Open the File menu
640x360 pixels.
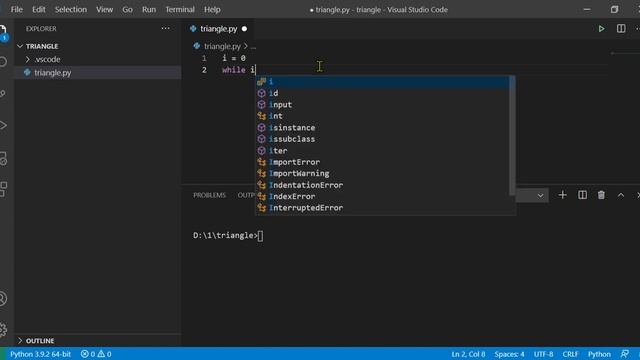pos(17,9)
